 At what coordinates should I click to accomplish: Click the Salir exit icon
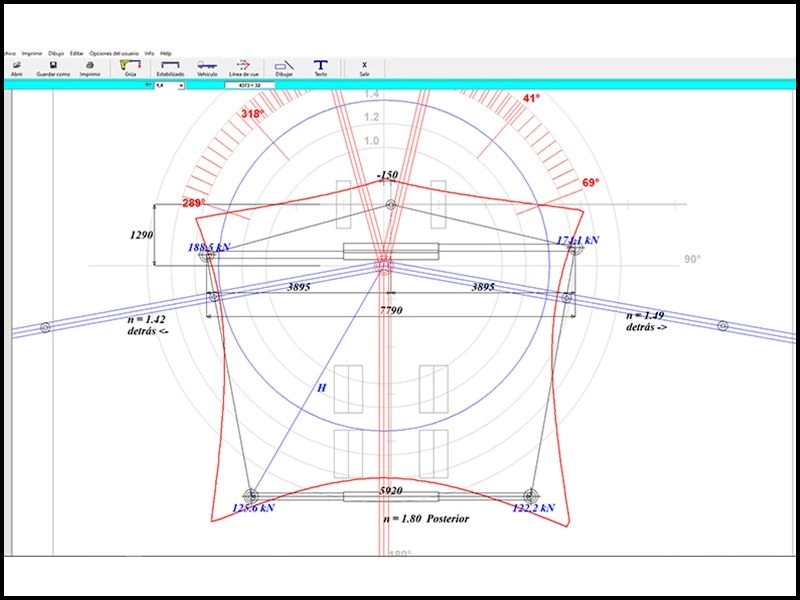pyautogui.click(x=364, y=67)
